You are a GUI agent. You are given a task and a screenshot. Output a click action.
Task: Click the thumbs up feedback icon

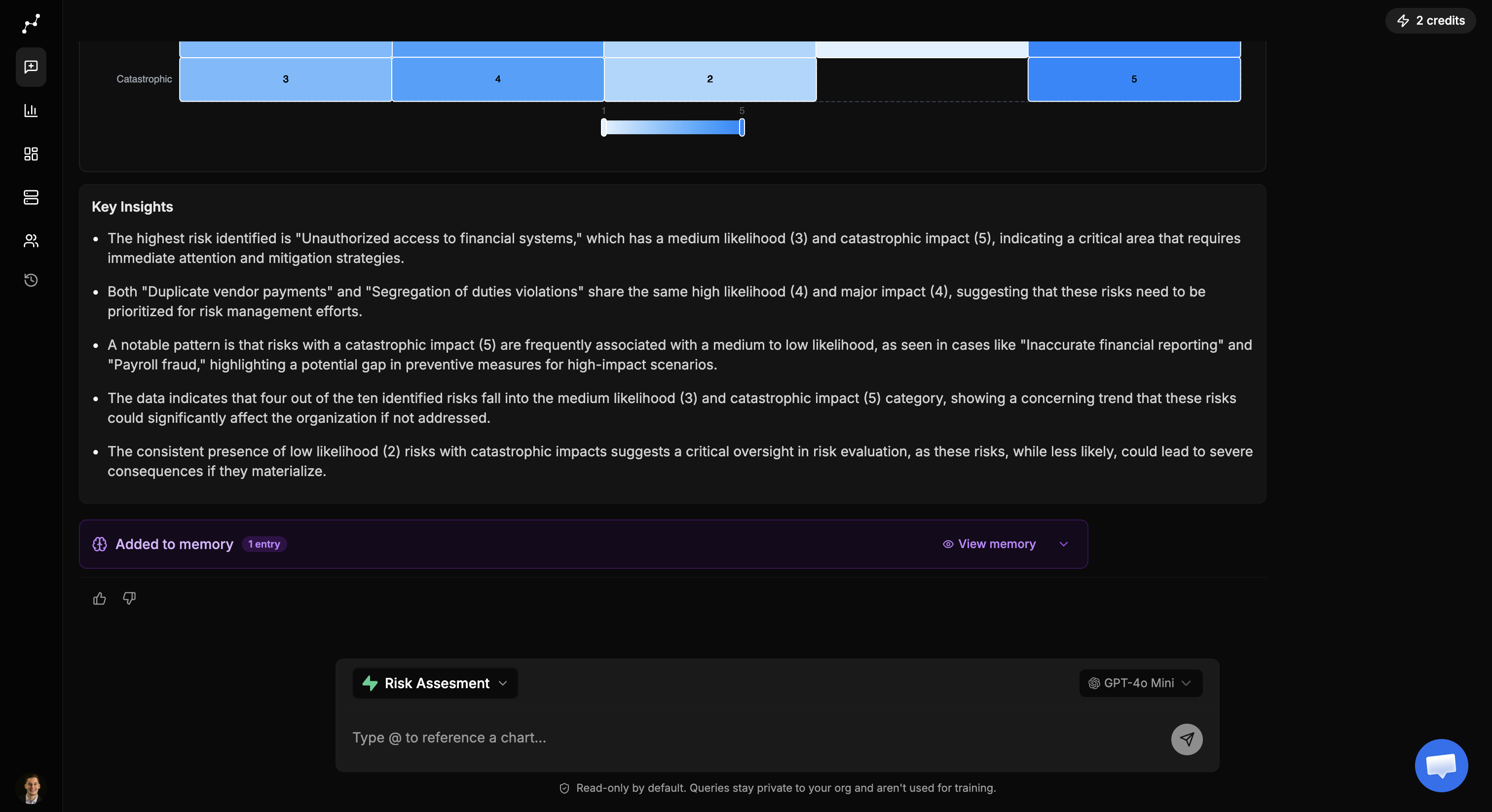[100, 598]
